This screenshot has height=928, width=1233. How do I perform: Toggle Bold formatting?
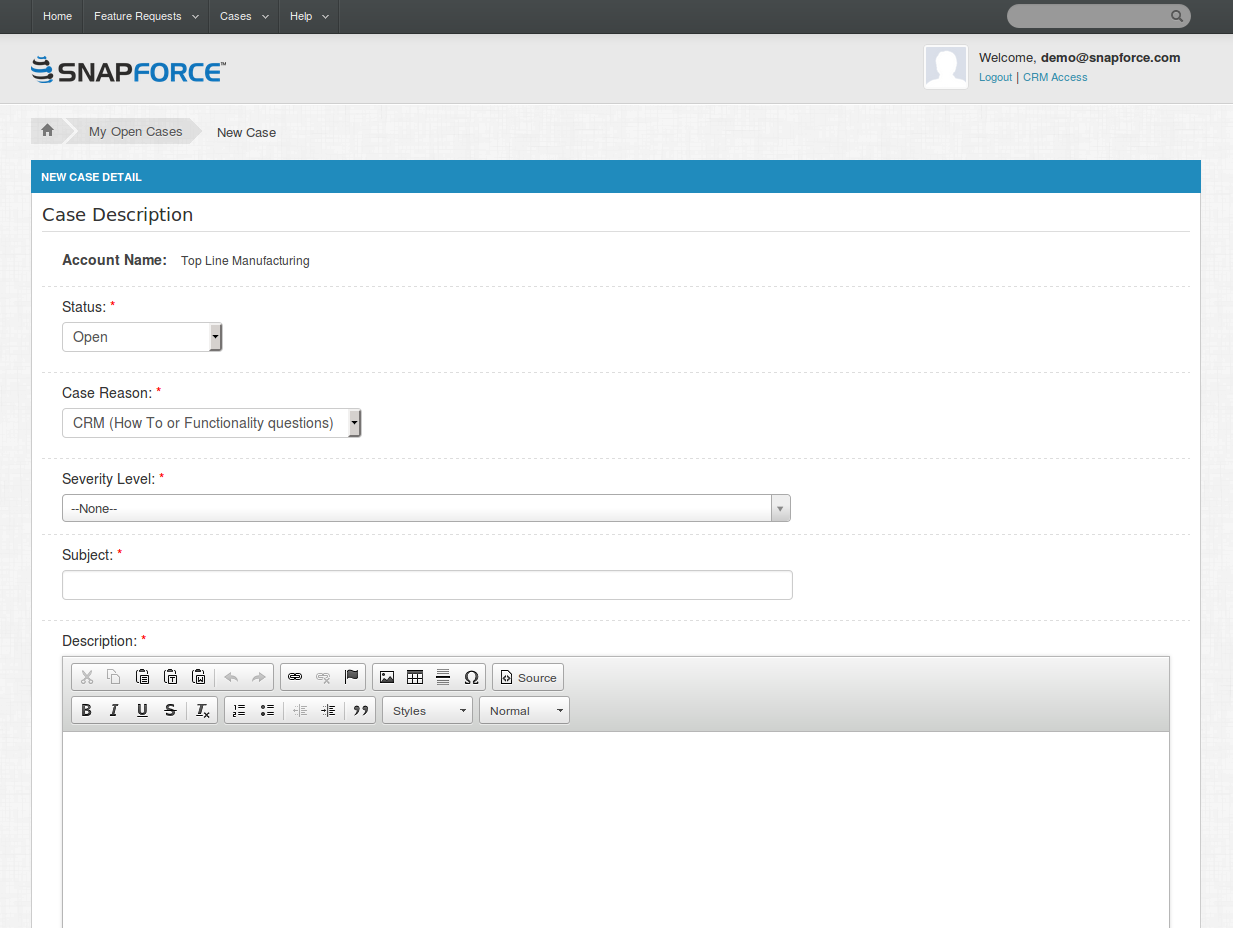(86, 711)
